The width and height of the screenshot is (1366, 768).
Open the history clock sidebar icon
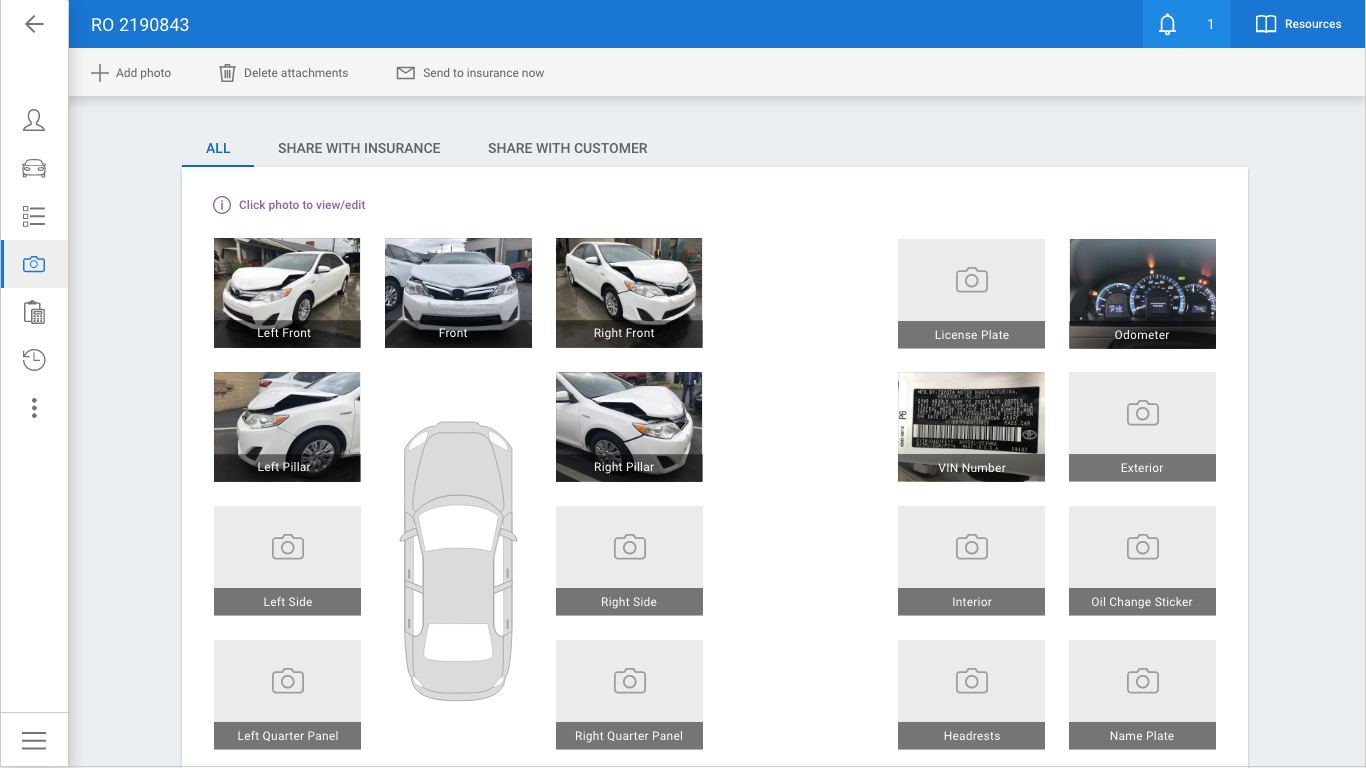point(34,360)
